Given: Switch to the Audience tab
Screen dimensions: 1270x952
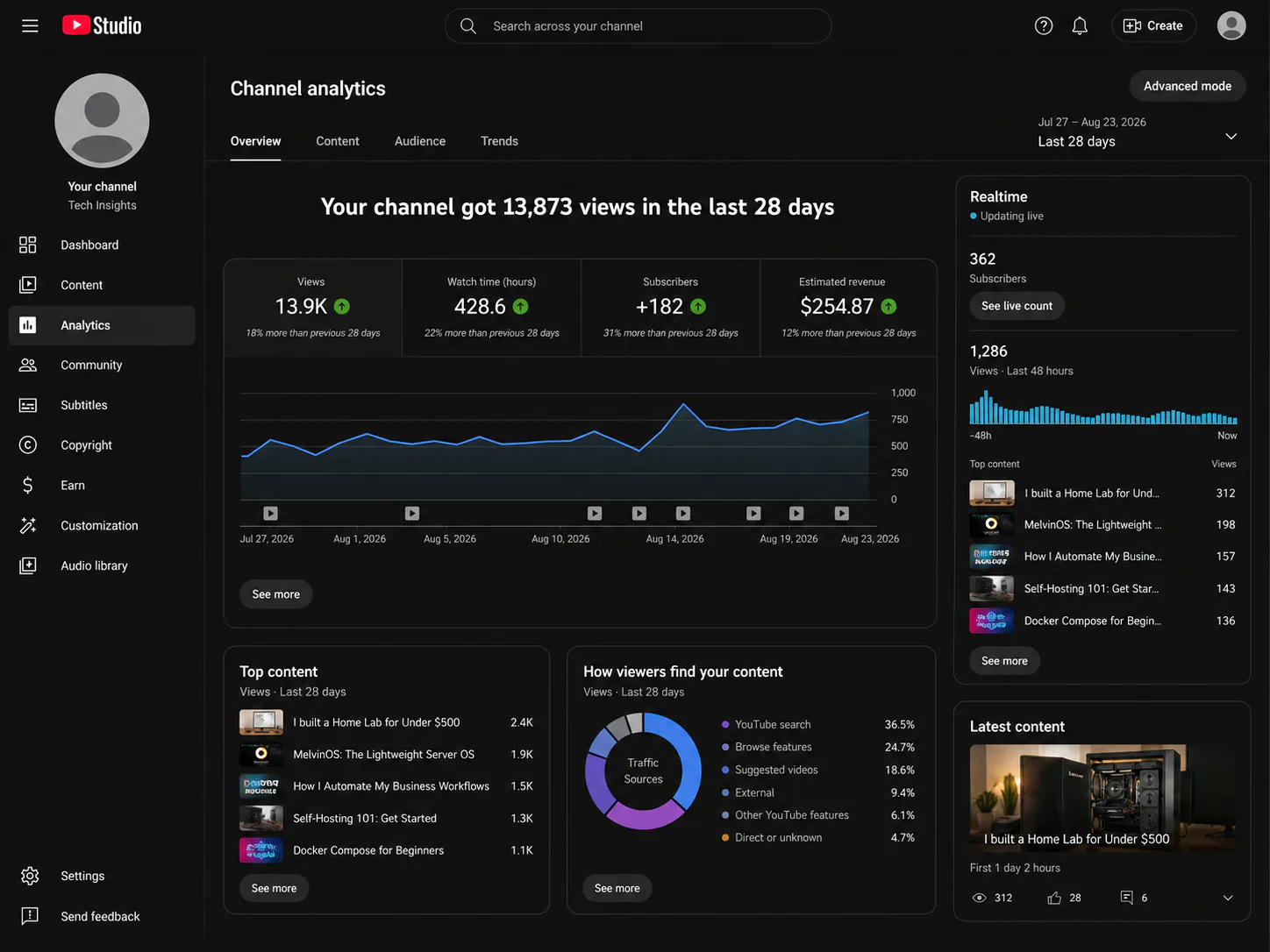Looking at the screenshot, I should coord(420,141).
